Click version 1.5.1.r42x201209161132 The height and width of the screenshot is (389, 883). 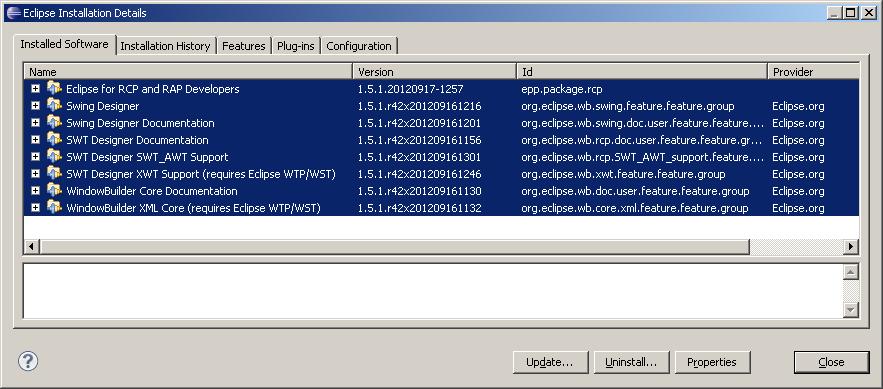tap(420, 208)
